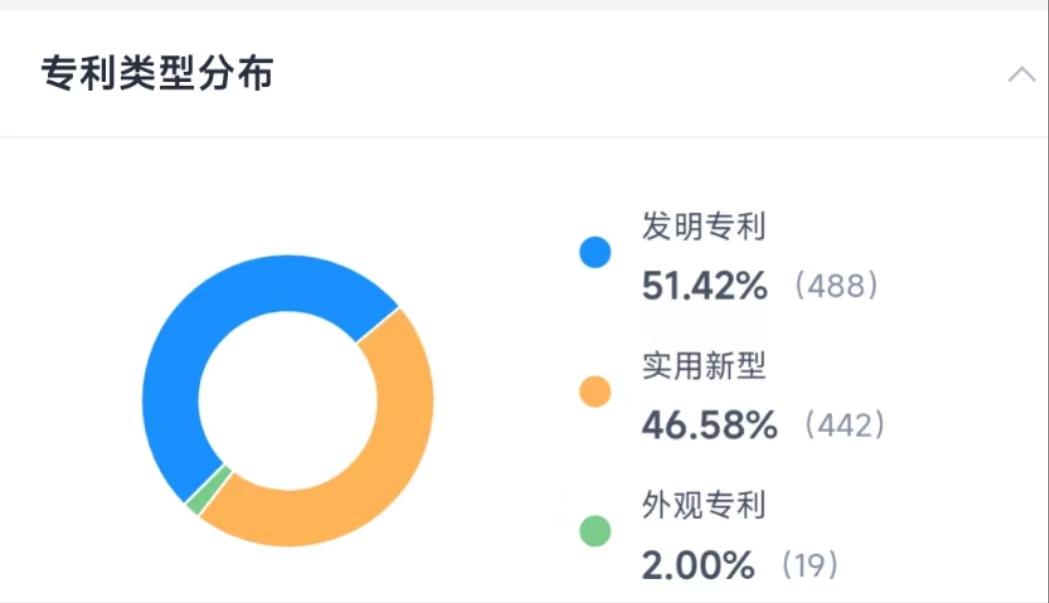Click the 2.00% percentage value
Image resolution: width=1049 pixels, height=603 pixels.
[x=698, y=566]
